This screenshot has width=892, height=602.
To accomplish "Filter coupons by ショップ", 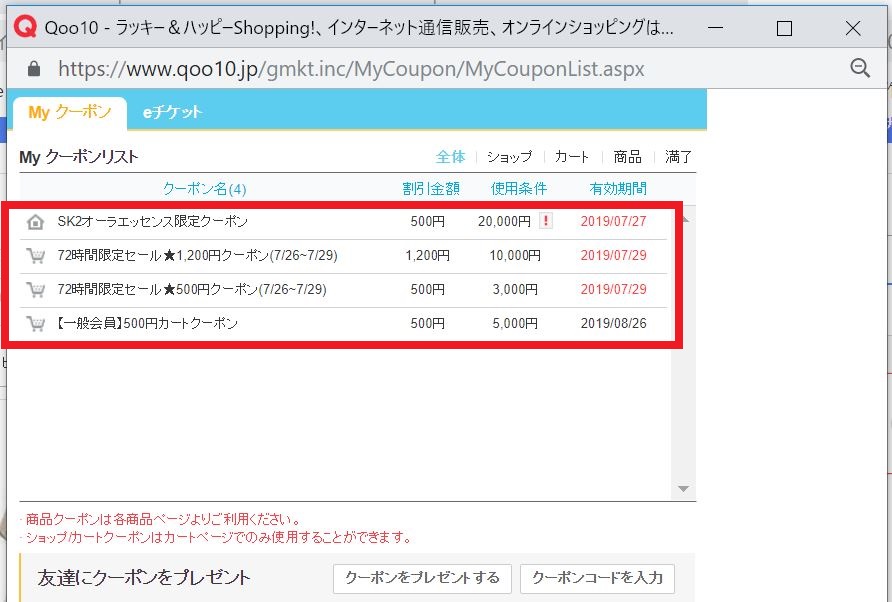I will click(x=509, y=157).
